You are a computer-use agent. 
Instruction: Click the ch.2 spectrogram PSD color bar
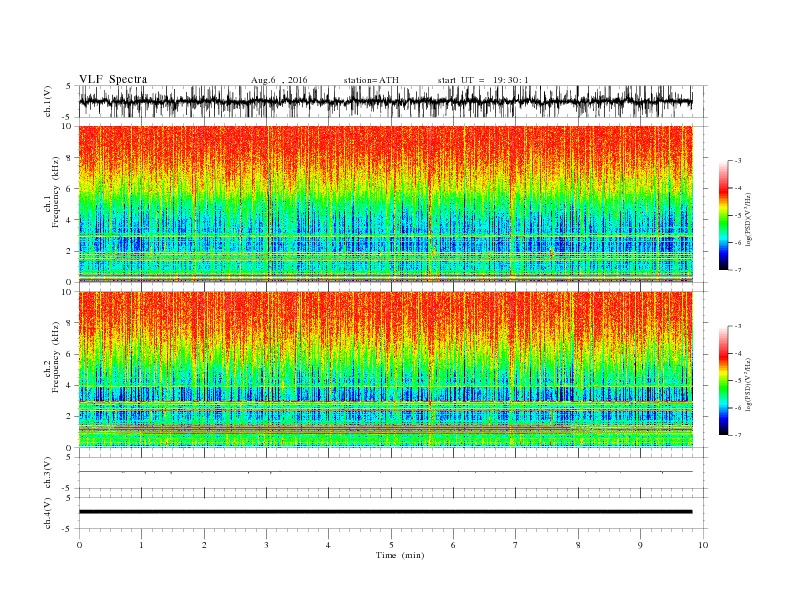click(723, 380)
